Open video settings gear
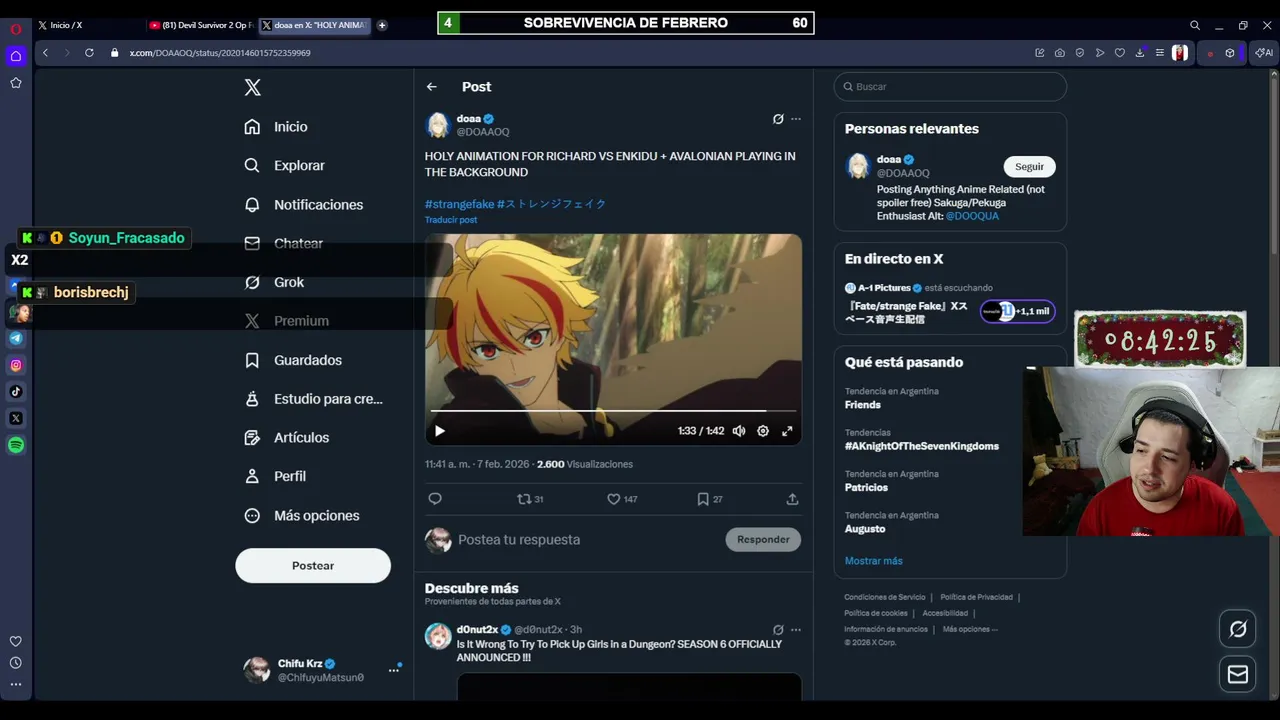 [x=763, y=431]
